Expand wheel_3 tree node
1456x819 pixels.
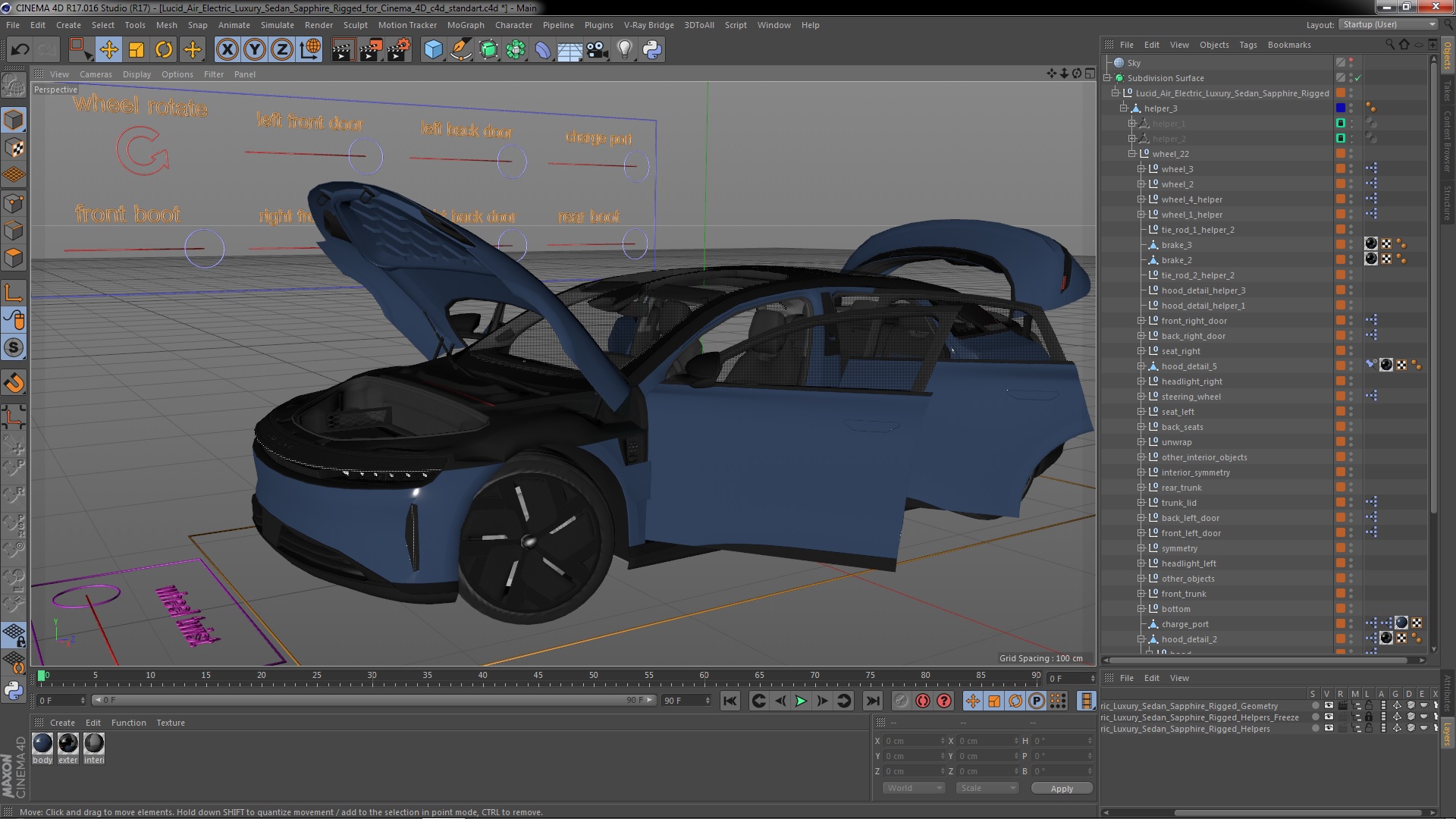(x=1141, y=169)
